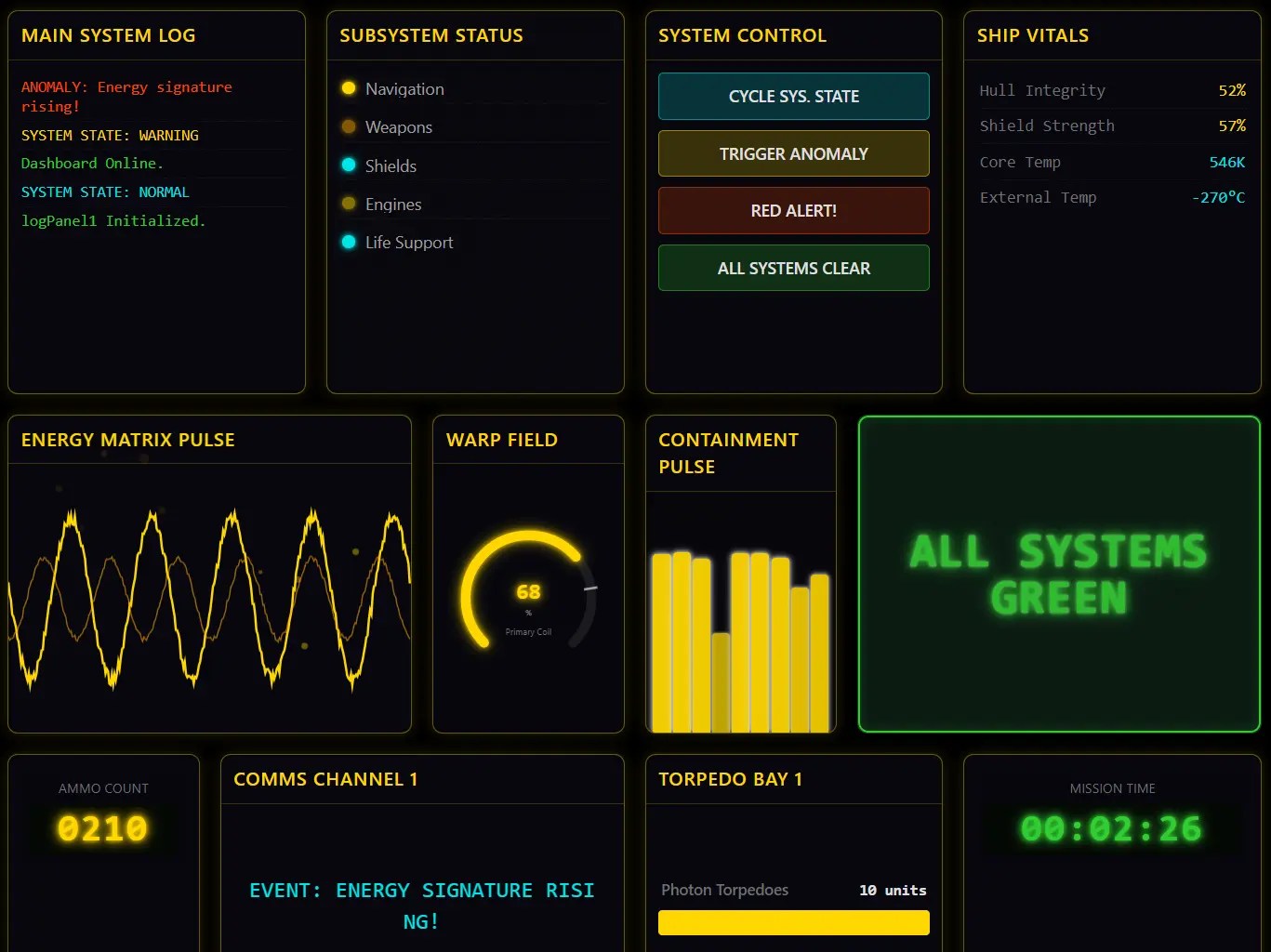Click the ANOMALY warning log entry
This screenshot has width=1271, height=952.
[126, 96]
